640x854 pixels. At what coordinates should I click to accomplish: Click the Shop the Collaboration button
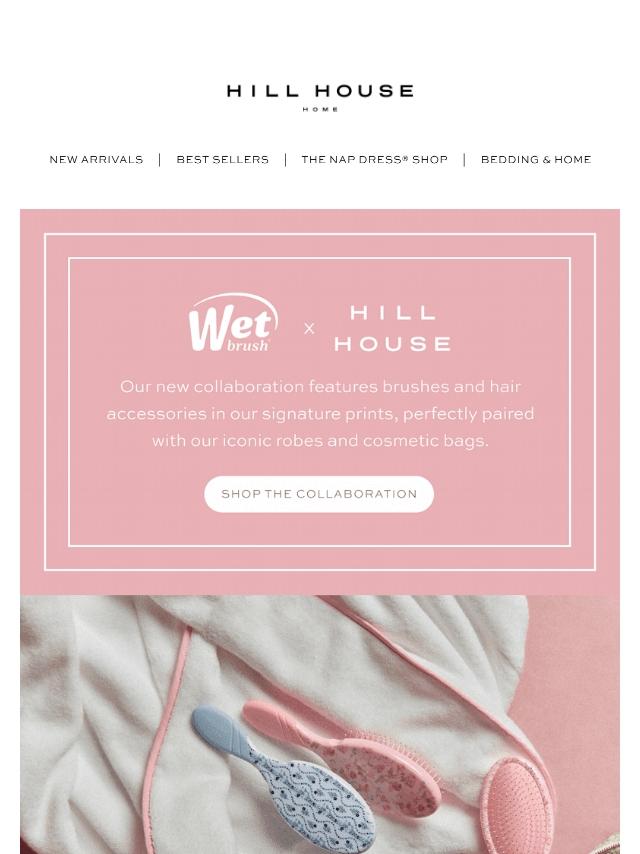tap(319, 494)
